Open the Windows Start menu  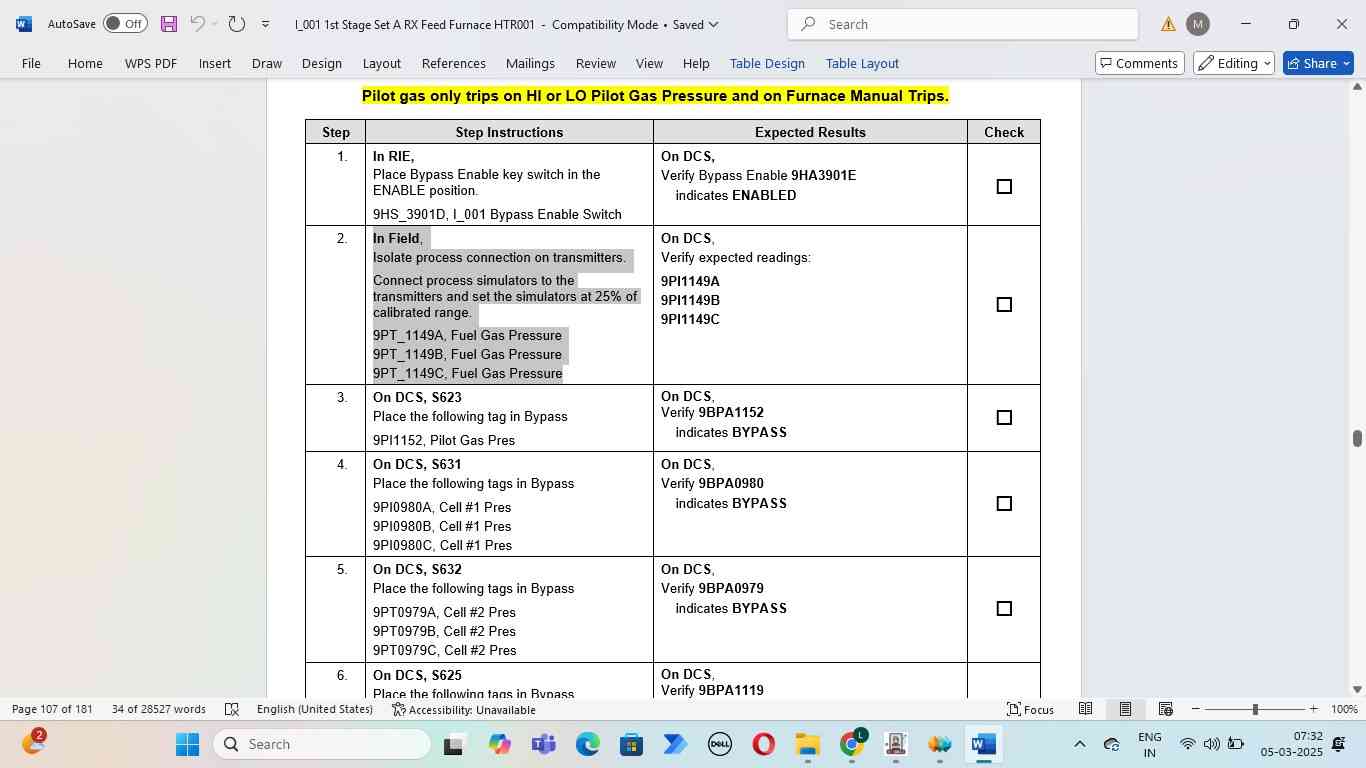coord(187,744)
